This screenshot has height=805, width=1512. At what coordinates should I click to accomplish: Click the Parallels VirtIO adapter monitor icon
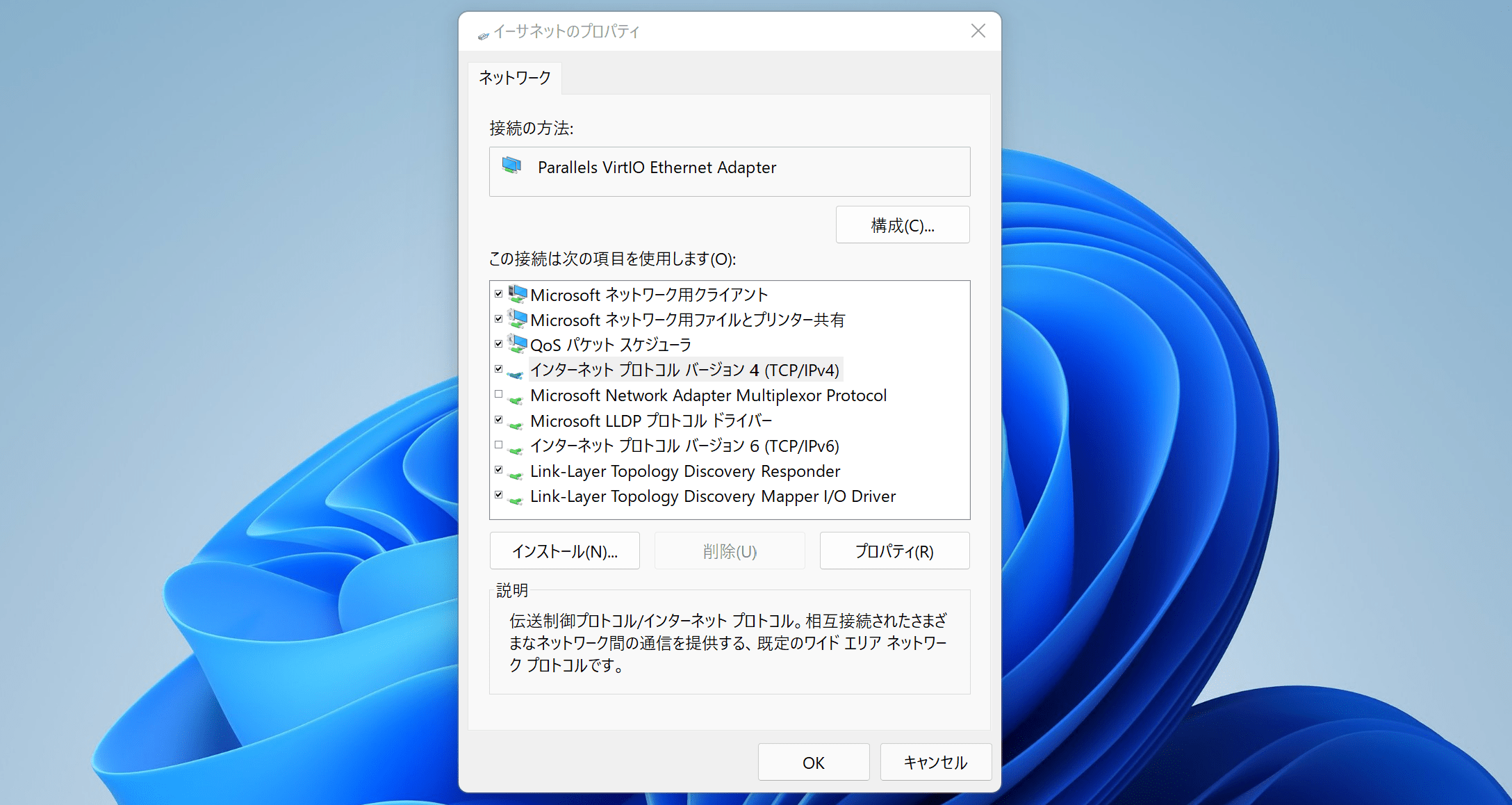511,166
